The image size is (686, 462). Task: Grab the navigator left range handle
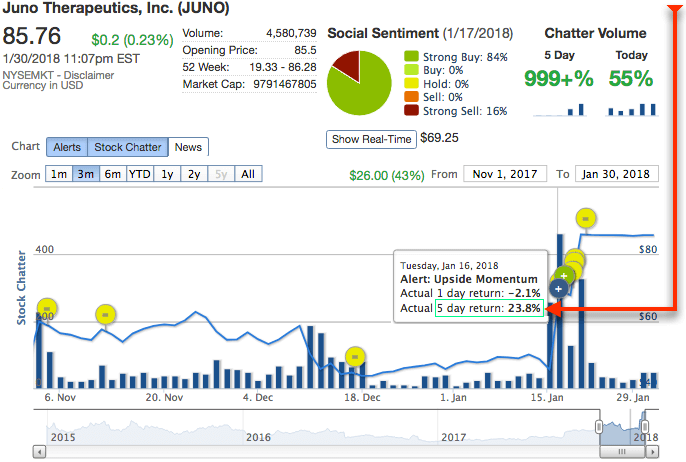tap(599, 426)
